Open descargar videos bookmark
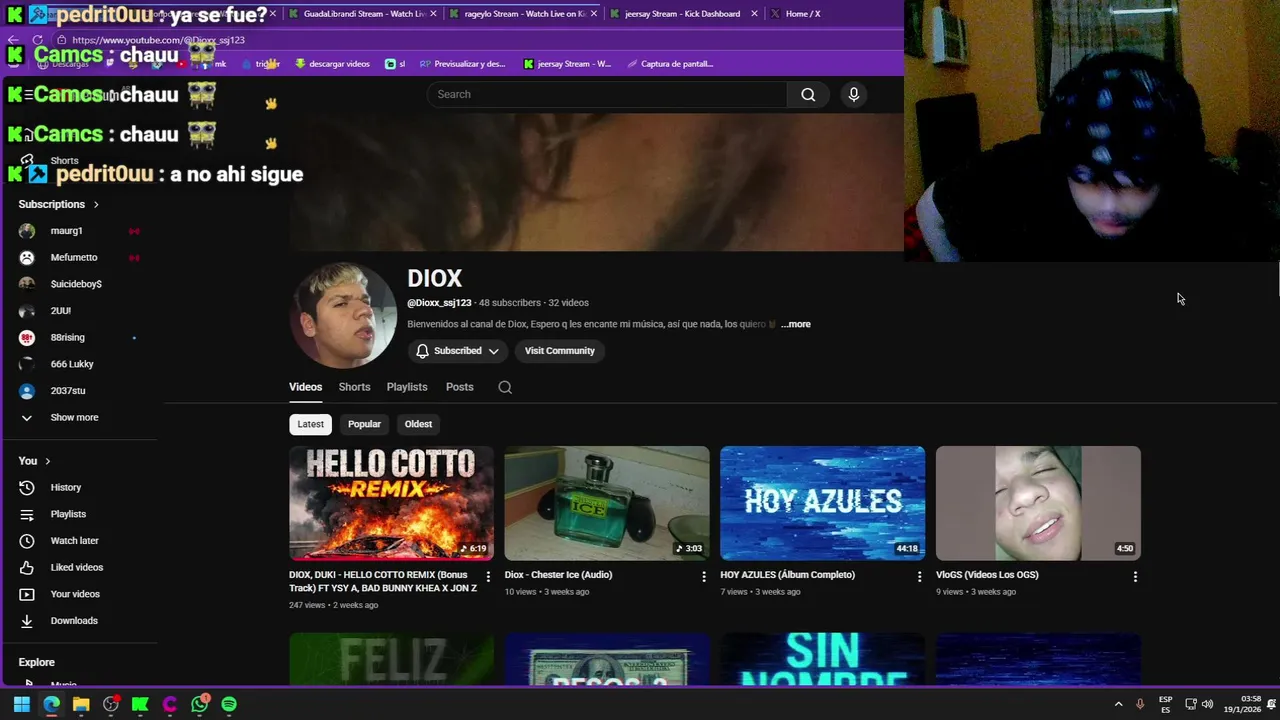The height and width of the screenshot is (720, 1280). 332,64
